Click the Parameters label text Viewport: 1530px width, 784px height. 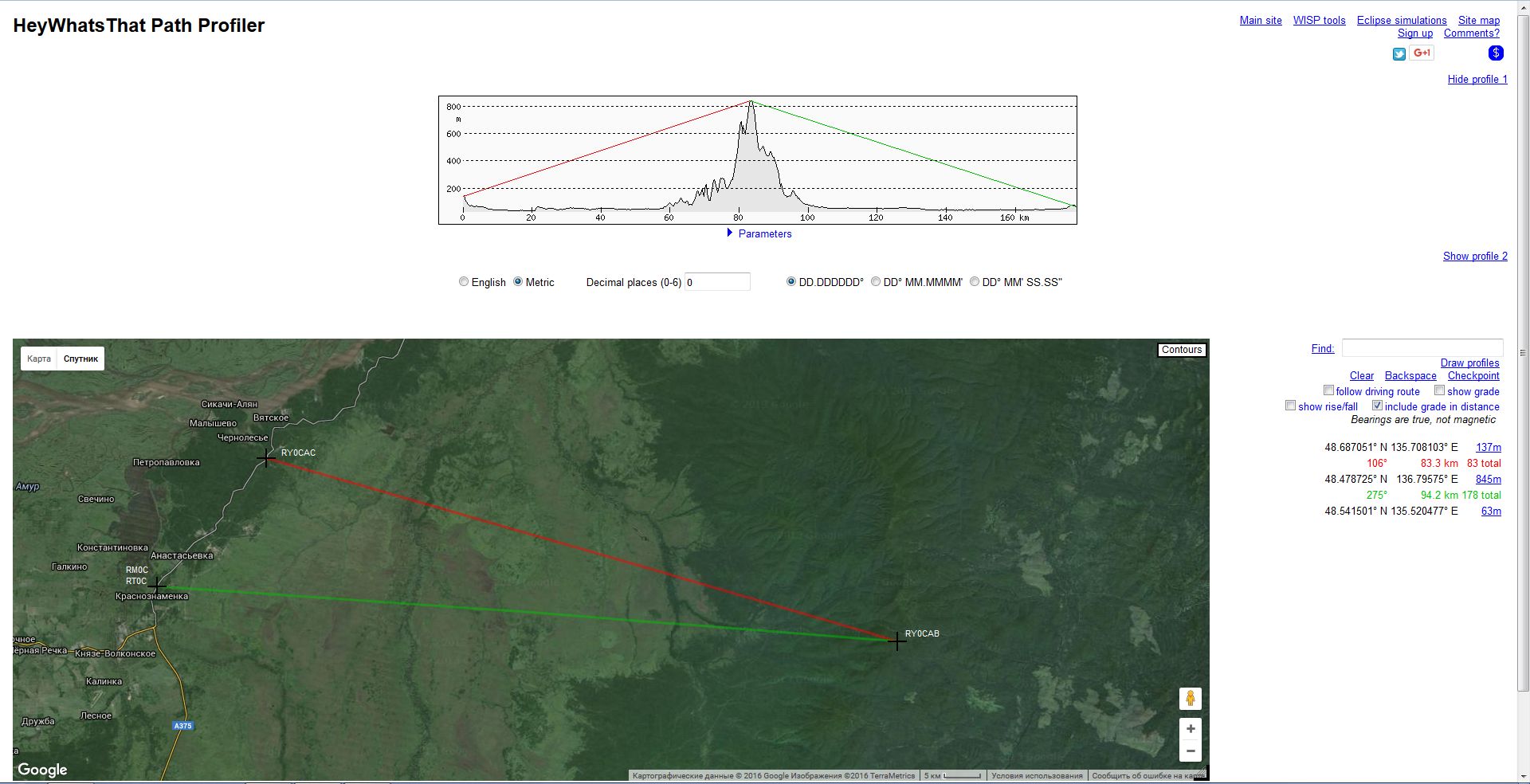pos(765,234)
